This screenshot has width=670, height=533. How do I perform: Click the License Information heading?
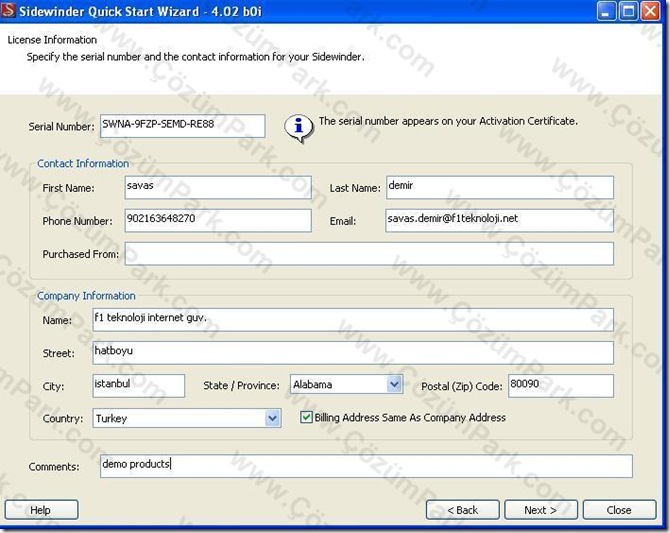pos(52,40)
